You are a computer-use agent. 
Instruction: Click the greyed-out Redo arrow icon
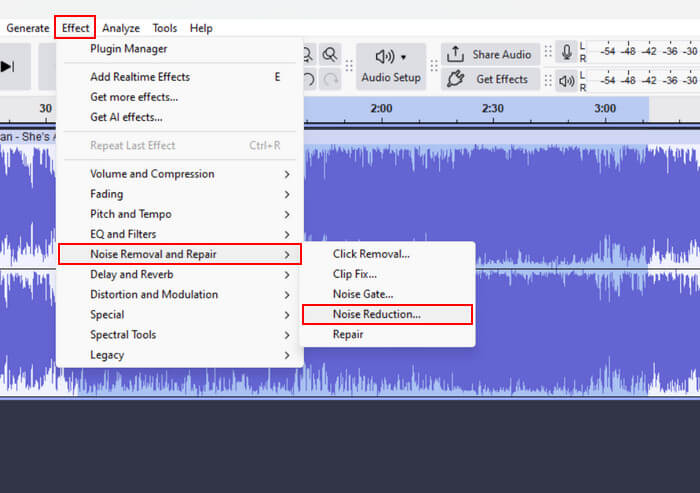[330, 79]
